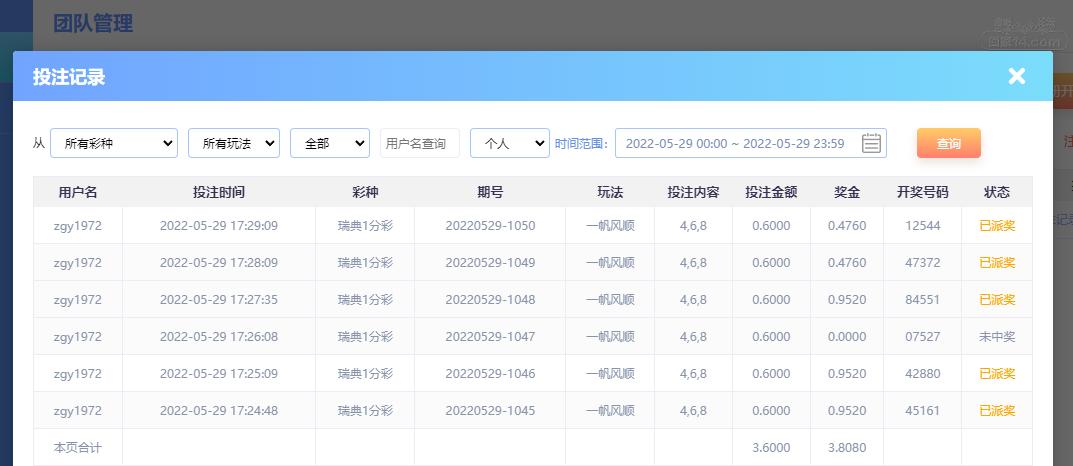The width and height of the screenshot is (1073, 466).
Task: Click the 投注记录 dialog title
Action: tap(69, 77)
